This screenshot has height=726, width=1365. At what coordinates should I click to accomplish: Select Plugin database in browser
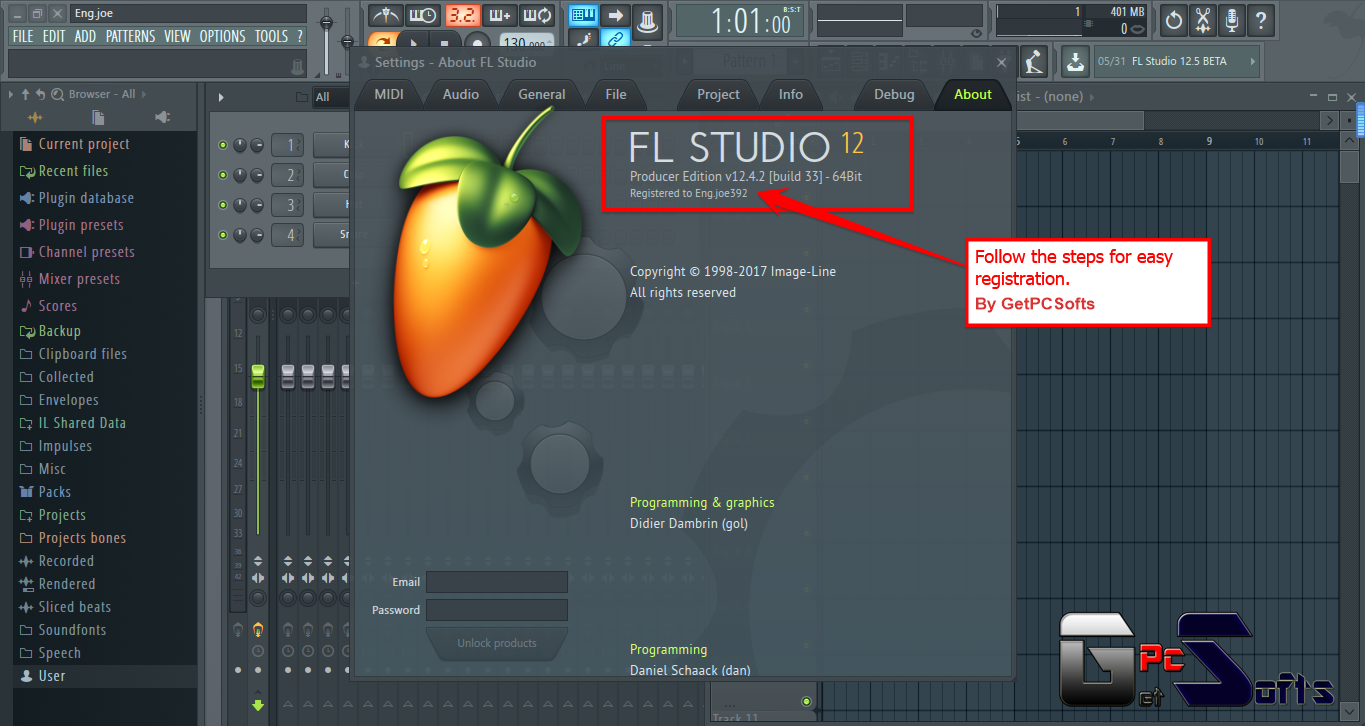(x=86, y=198)
